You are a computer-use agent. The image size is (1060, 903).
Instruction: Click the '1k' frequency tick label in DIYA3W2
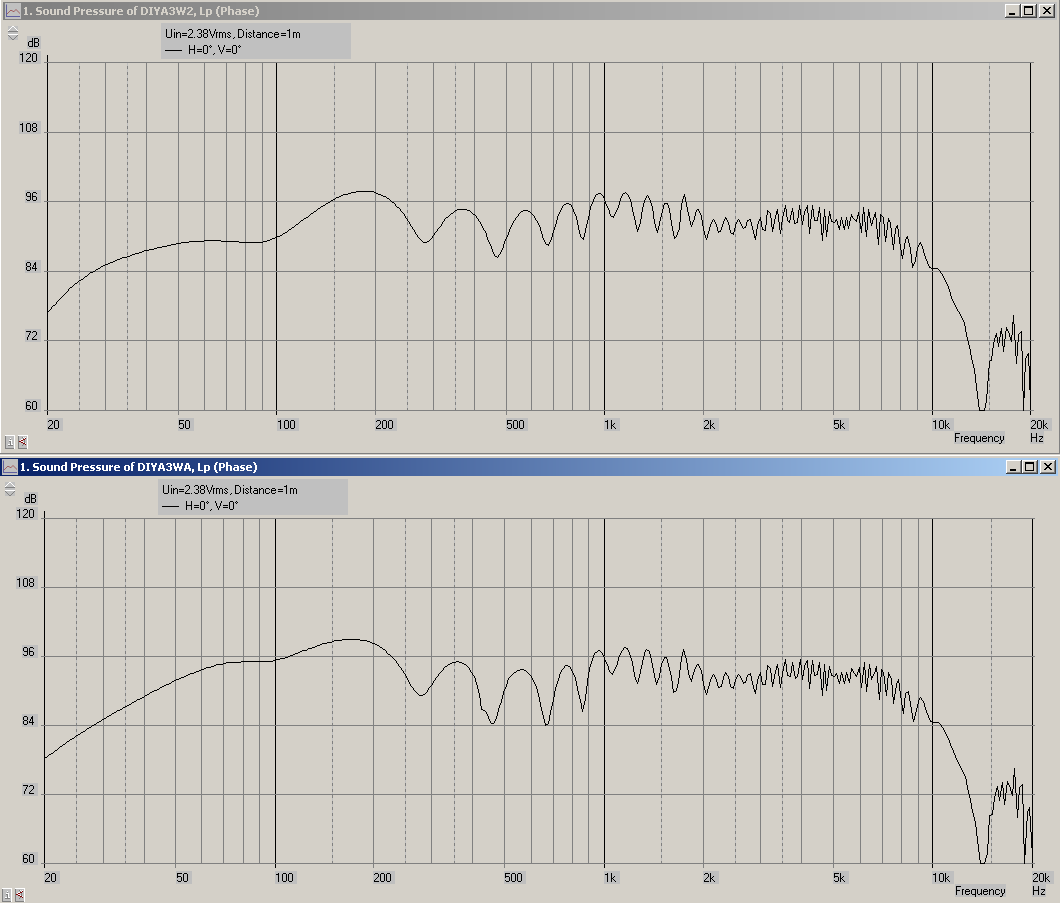click(x=610, y=424)
